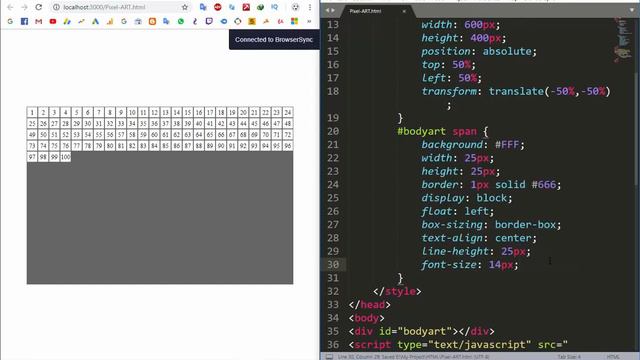This screenshot has height=360, width=640.
Task: Open the Twitch bookmark
Action: click(209, 21)
